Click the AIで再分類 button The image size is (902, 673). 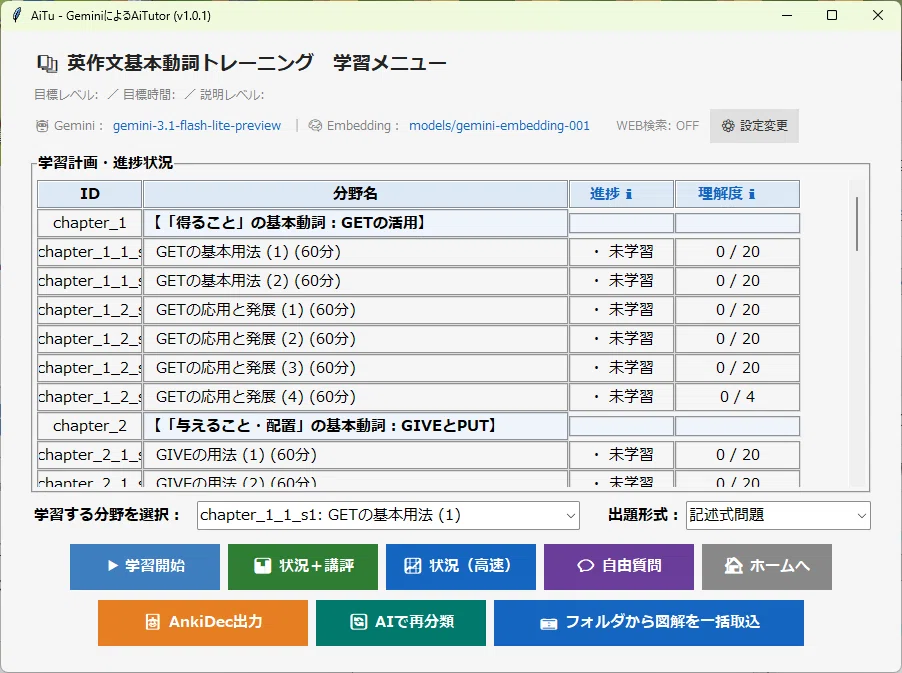click(401, 623)
